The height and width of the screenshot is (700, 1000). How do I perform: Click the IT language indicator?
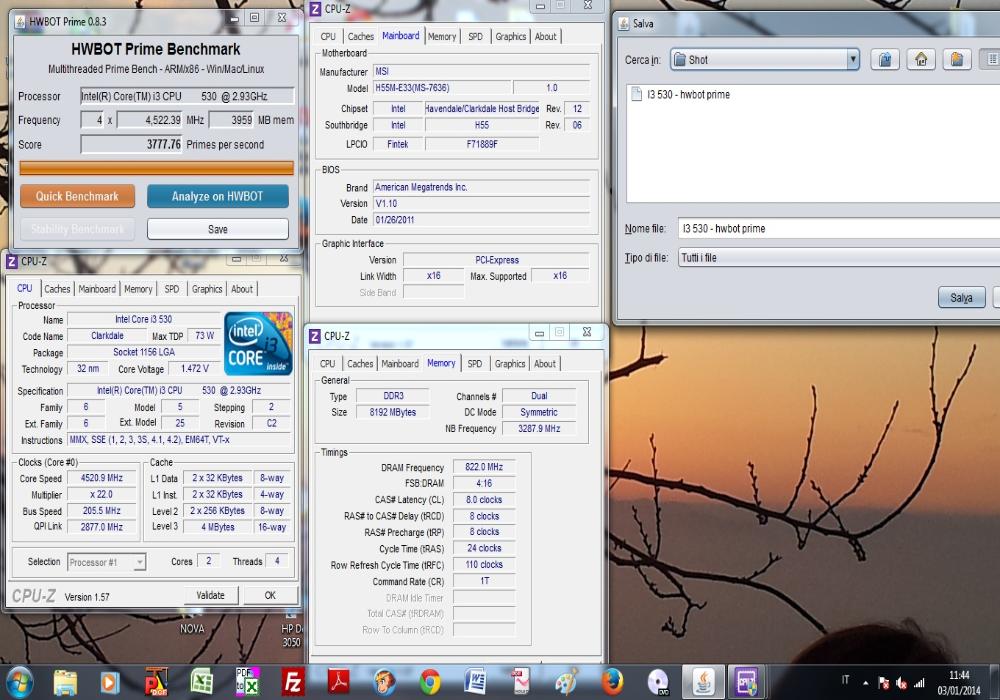coord(845,680)
